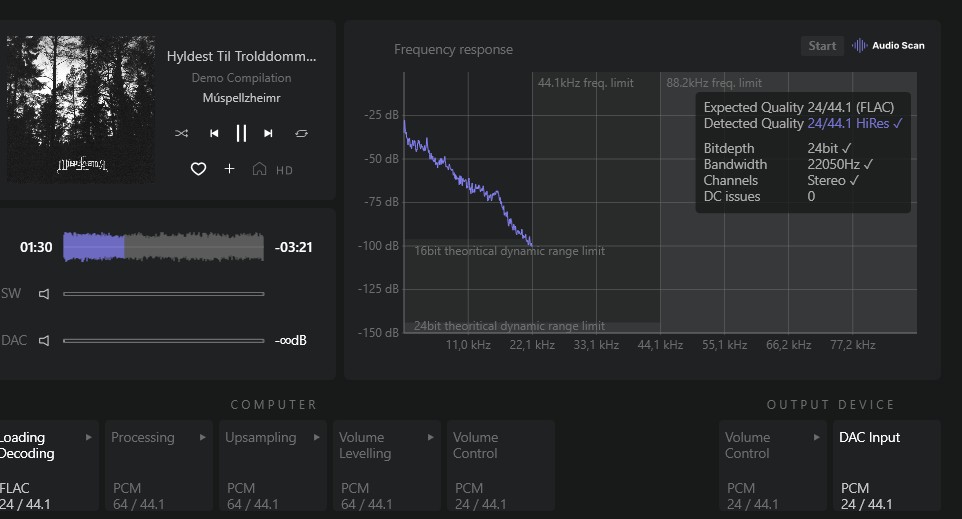Open the Múspellzheimr artist link

coord(242,98)
